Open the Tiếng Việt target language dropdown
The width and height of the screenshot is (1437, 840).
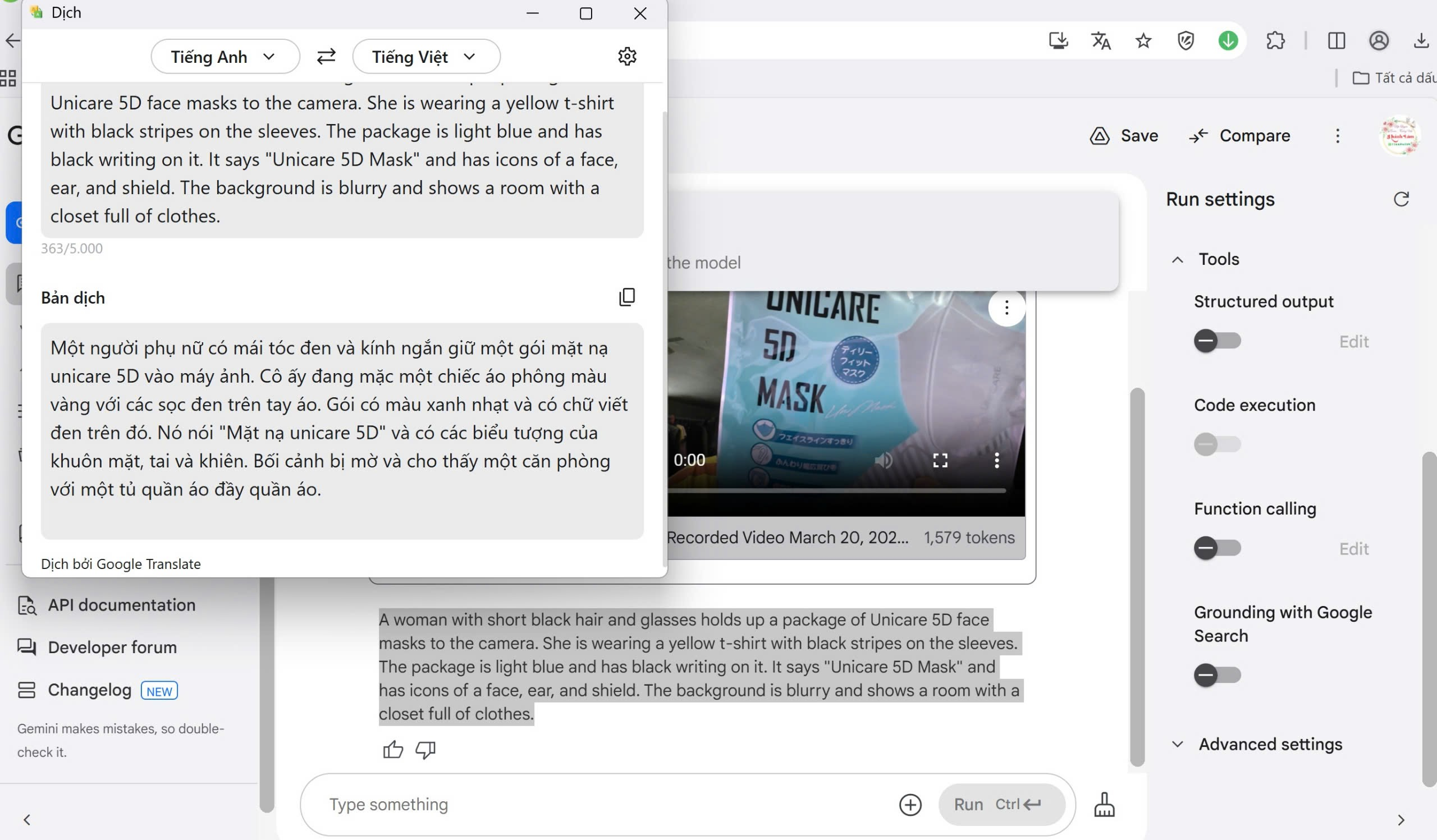(x=425, y=57)
